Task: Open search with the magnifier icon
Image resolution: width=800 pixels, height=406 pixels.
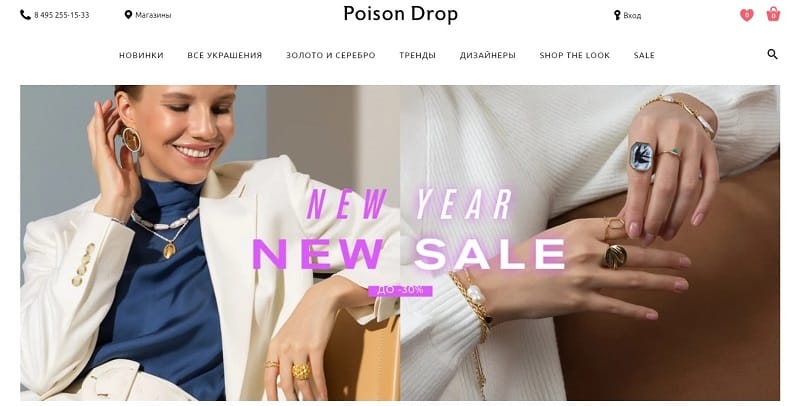Action: coord(772,54)
